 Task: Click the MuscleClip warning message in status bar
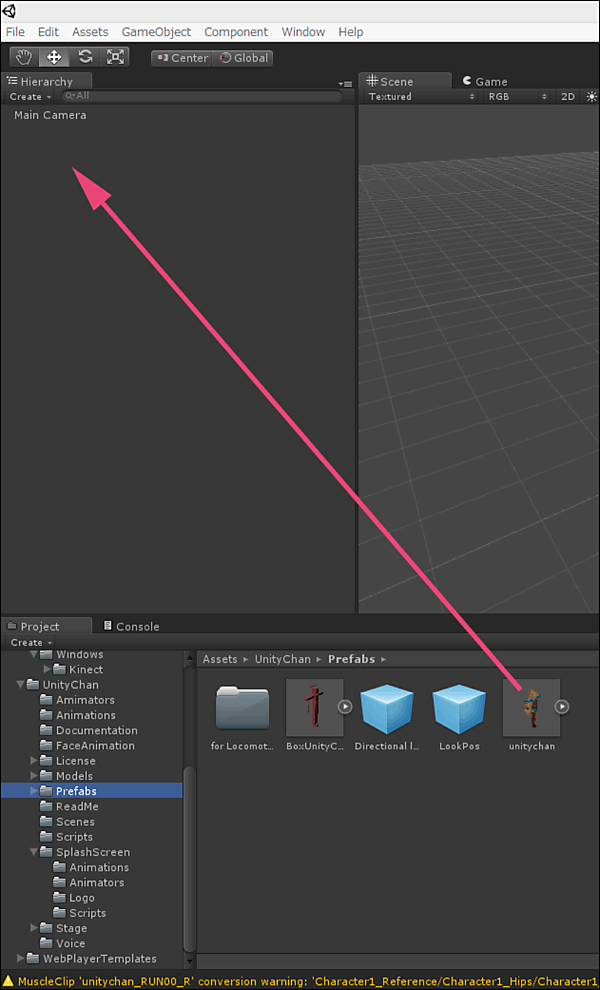tap(308, 982)
